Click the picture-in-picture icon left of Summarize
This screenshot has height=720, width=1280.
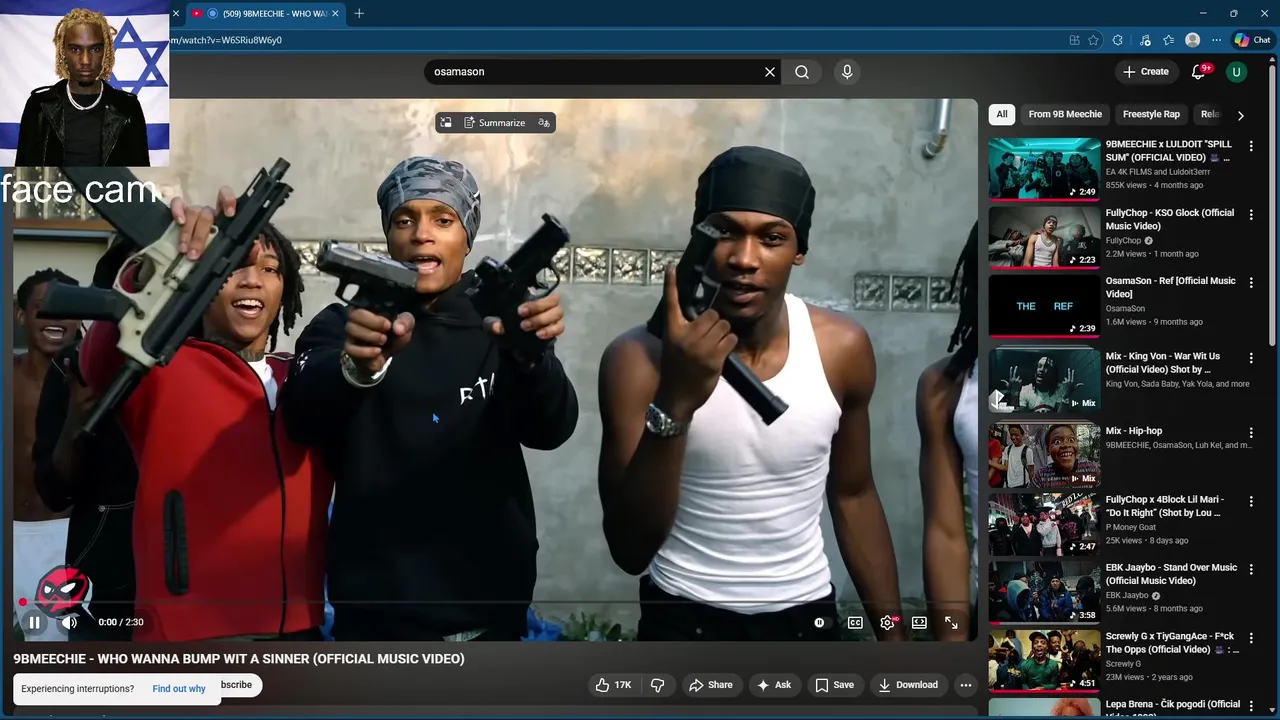tap(446, 123)
